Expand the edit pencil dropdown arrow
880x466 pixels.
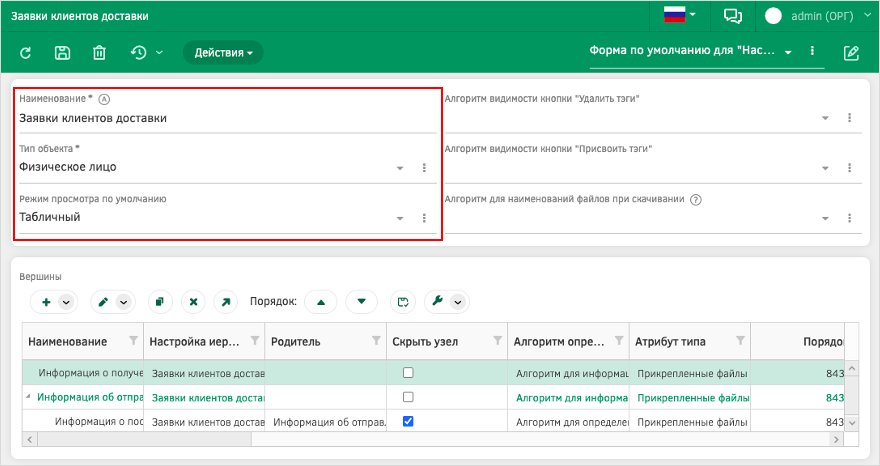coord(123,302)
